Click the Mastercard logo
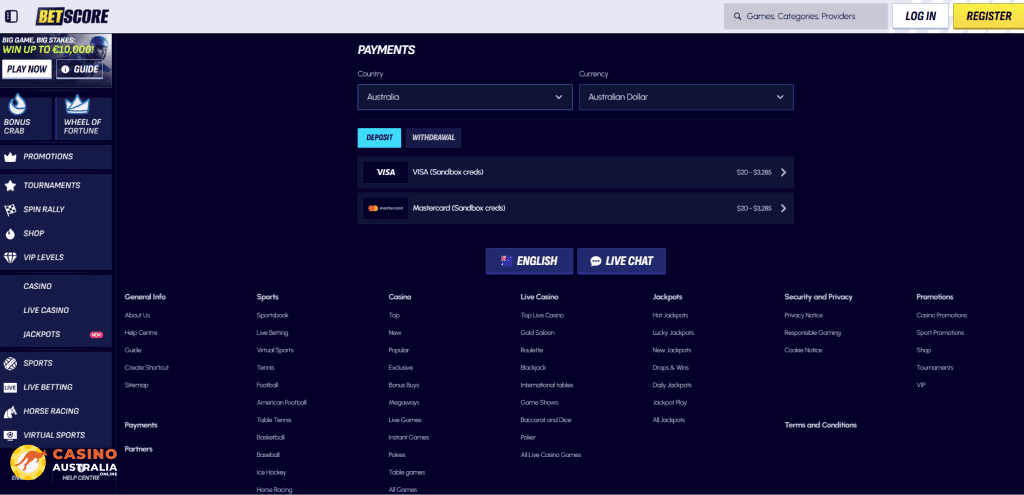Viewport: 1024px width, 495px height. point(386,208)
